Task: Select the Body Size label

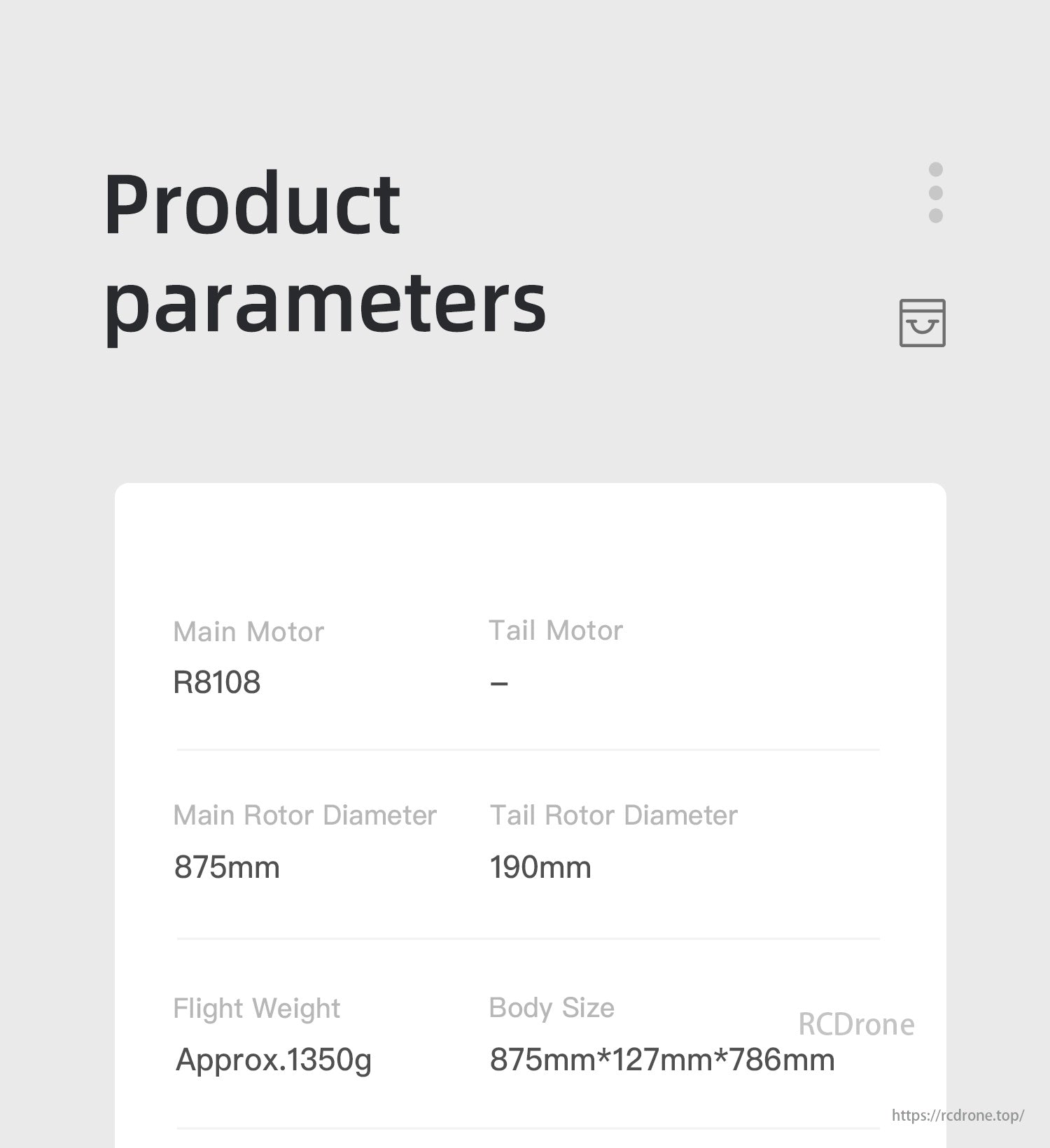Action: pyautogui.click(x=552, y=1008)
